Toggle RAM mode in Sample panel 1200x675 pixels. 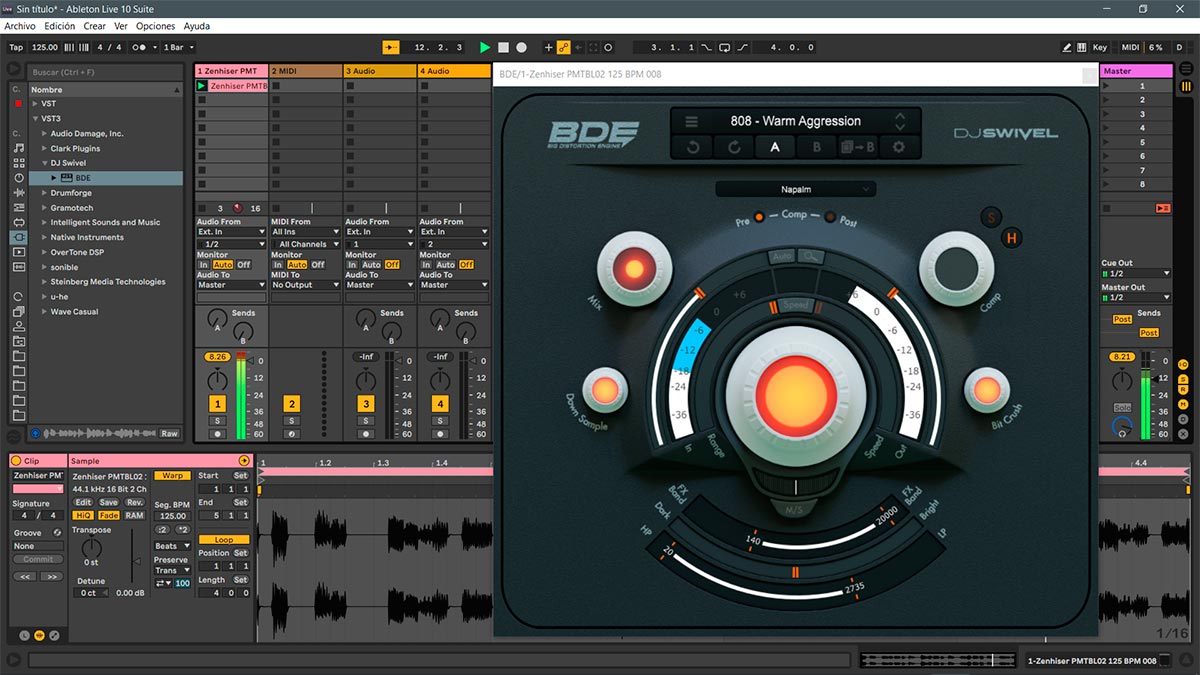point(134,516)
